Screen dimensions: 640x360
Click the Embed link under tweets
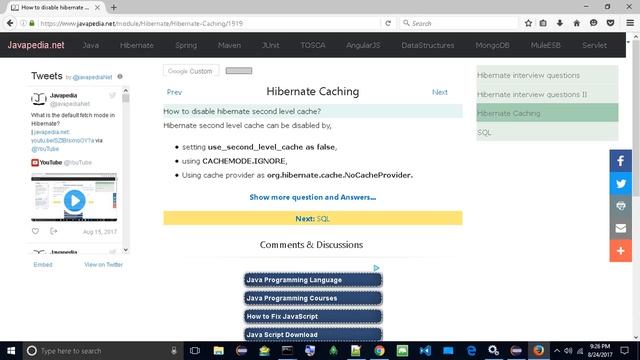[43, 264]
